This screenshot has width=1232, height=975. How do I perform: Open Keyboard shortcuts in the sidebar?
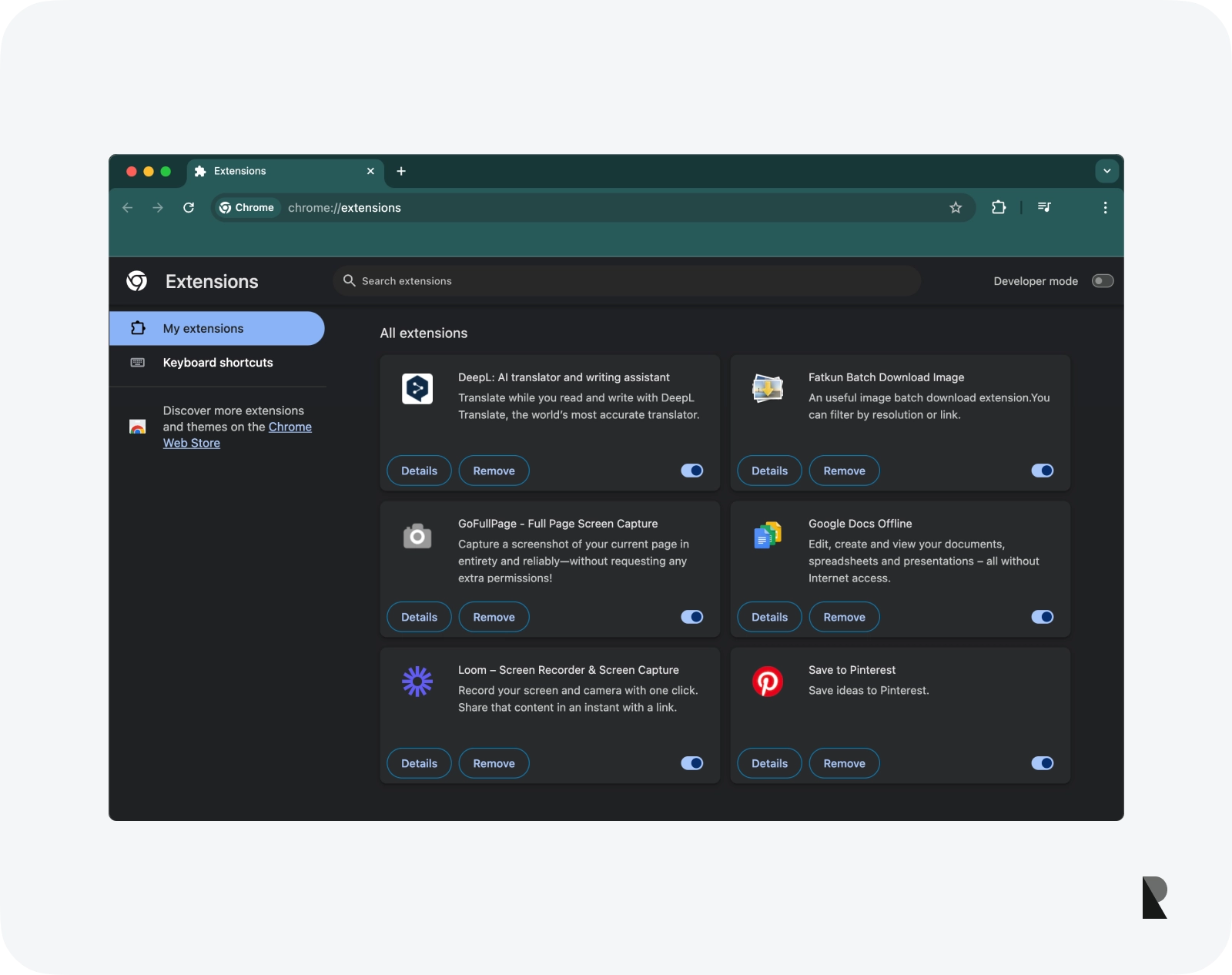point(216,363)
